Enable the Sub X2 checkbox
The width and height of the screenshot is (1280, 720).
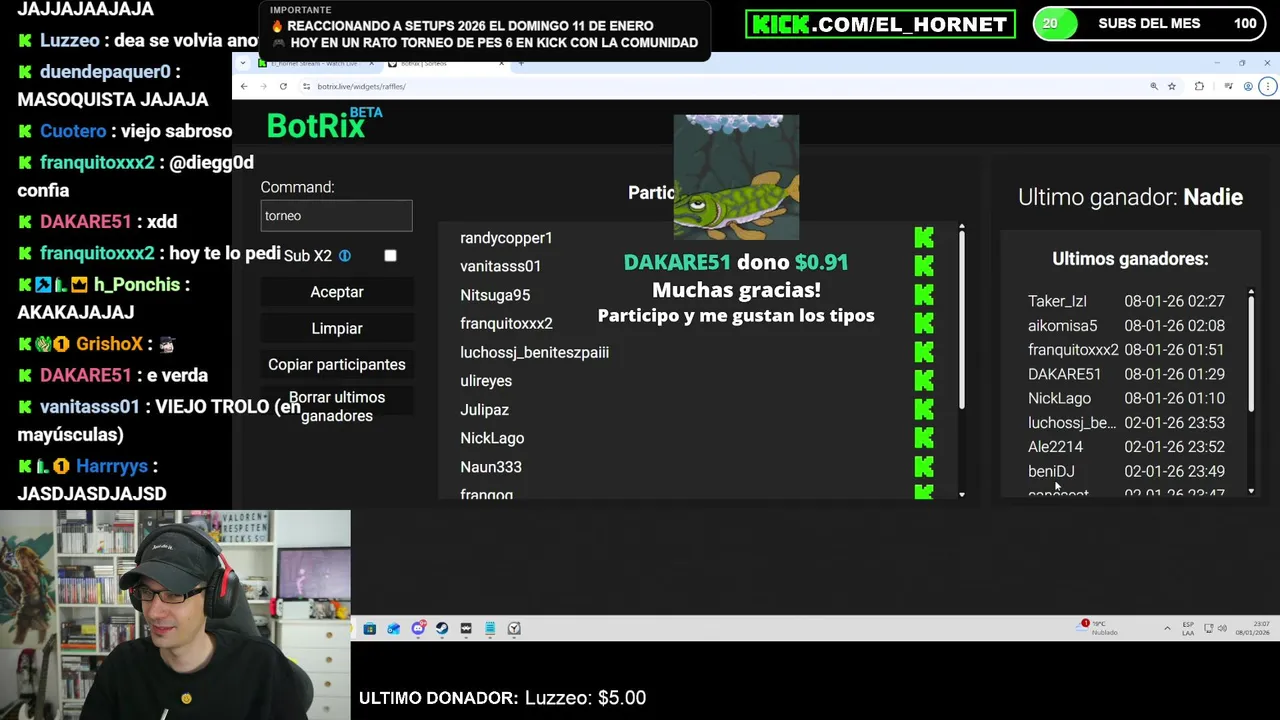tap(390, 255)
